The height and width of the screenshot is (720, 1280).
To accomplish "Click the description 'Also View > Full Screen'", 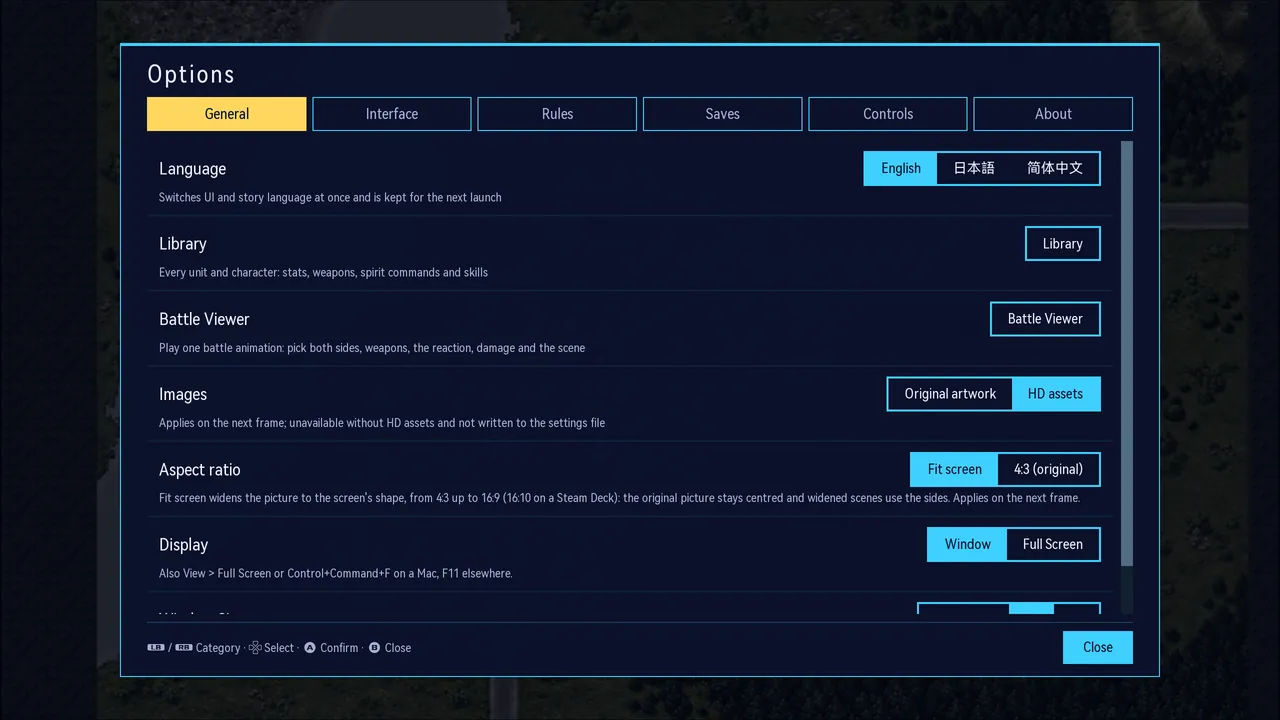I will tap(336, 573).
